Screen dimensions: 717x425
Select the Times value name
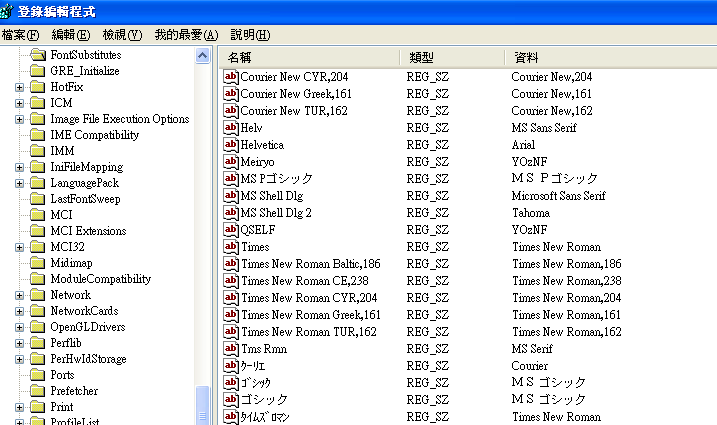[255, 247]
